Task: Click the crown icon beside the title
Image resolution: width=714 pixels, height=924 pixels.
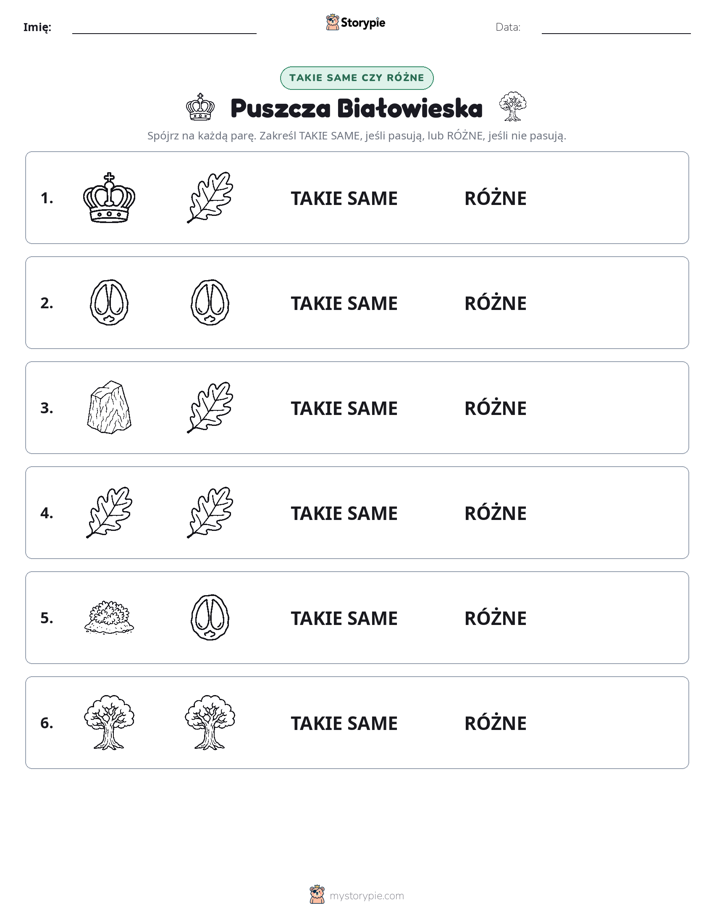Action: pos(200,107)
